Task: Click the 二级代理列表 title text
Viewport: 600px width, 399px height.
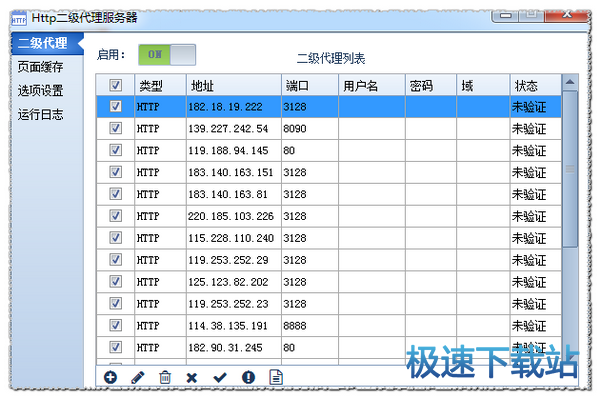Action: tap(331, 58)
